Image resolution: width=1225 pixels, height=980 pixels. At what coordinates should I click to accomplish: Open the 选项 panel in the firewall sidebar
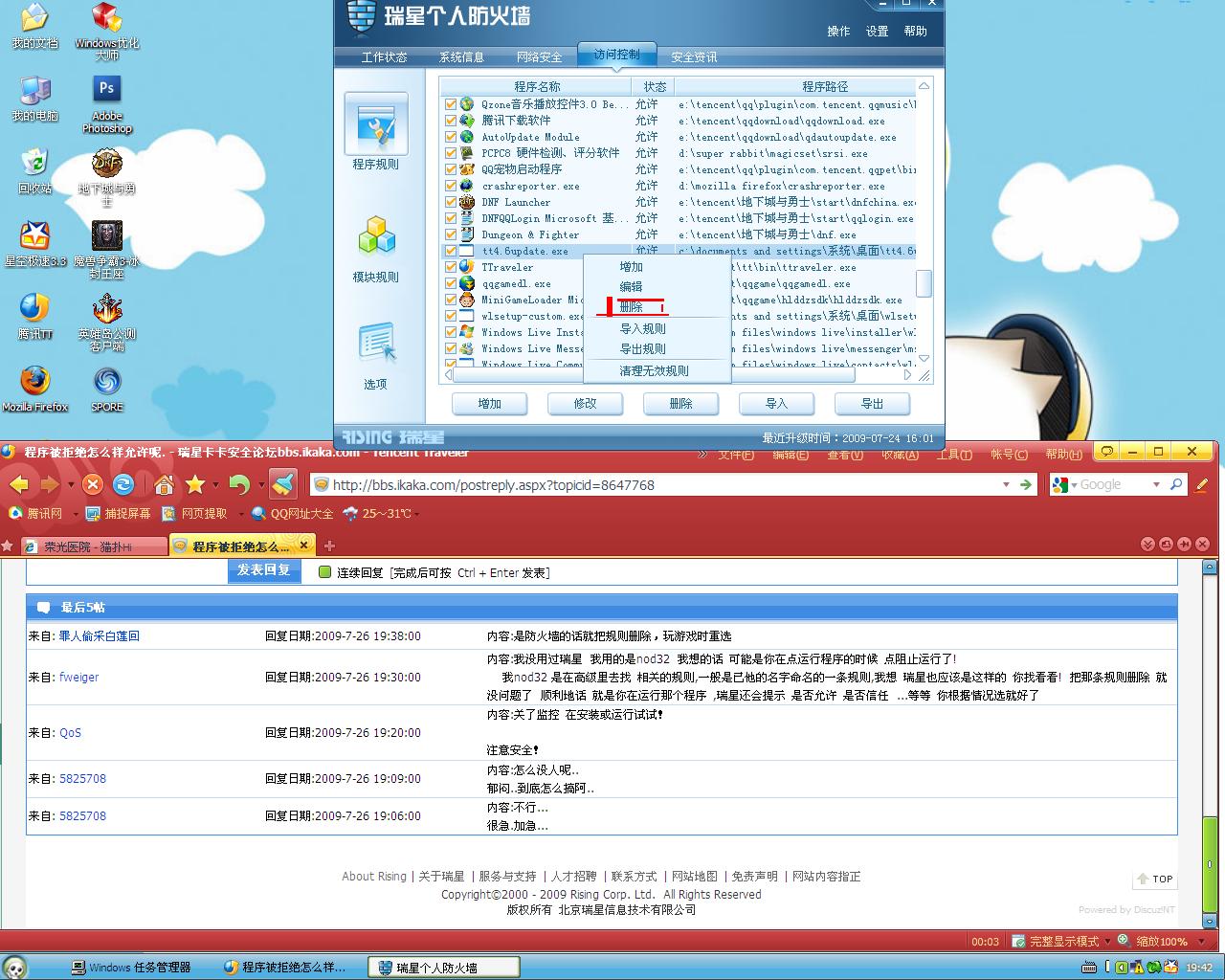coord(375,358)
